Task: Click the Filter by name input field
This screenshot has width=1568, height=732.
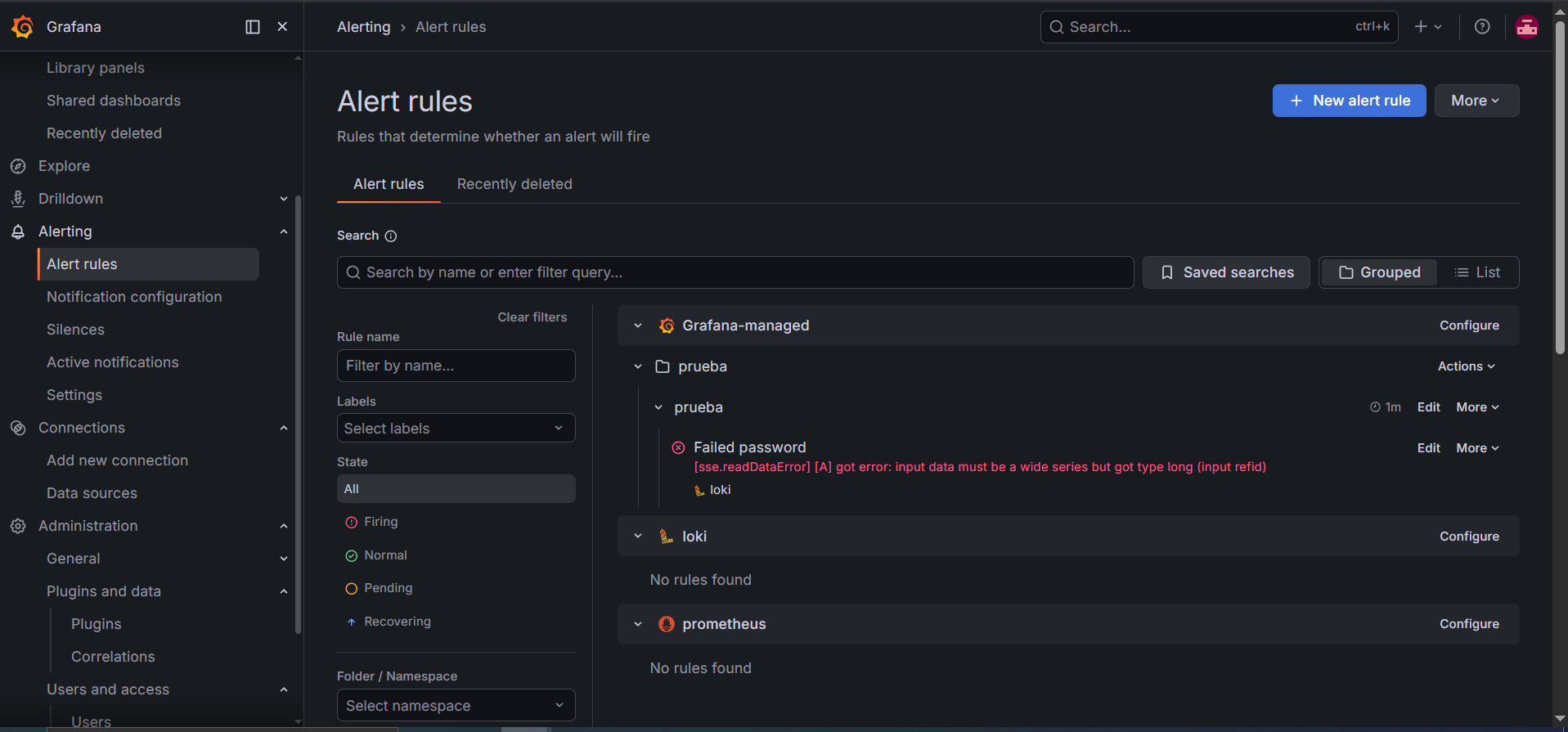Action: 456,366
